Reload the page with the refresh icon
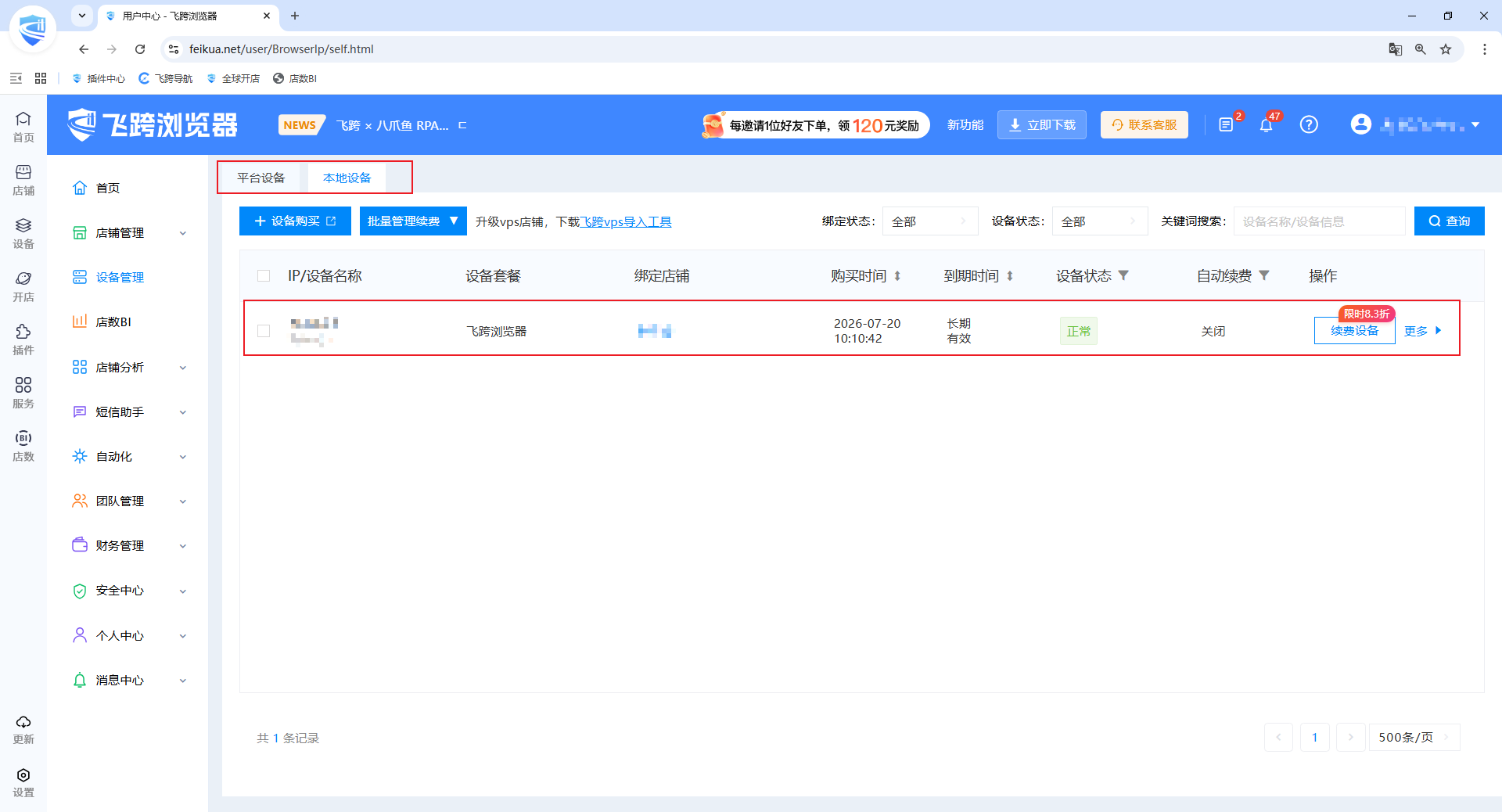Image resolution: width=1502 pixels, height=812 pixels. (x=140, y=49)
